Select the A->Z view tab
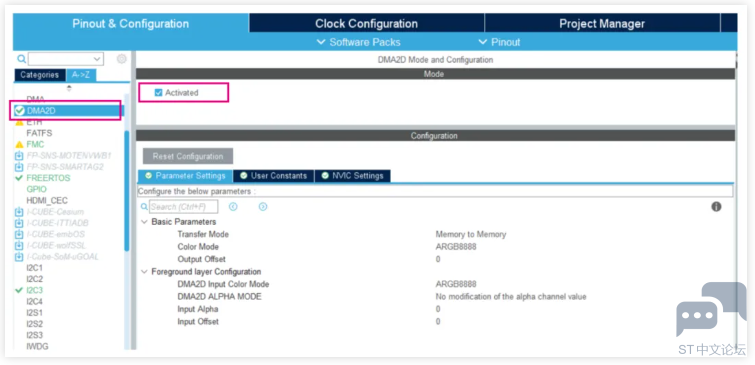 pos(81,75)
